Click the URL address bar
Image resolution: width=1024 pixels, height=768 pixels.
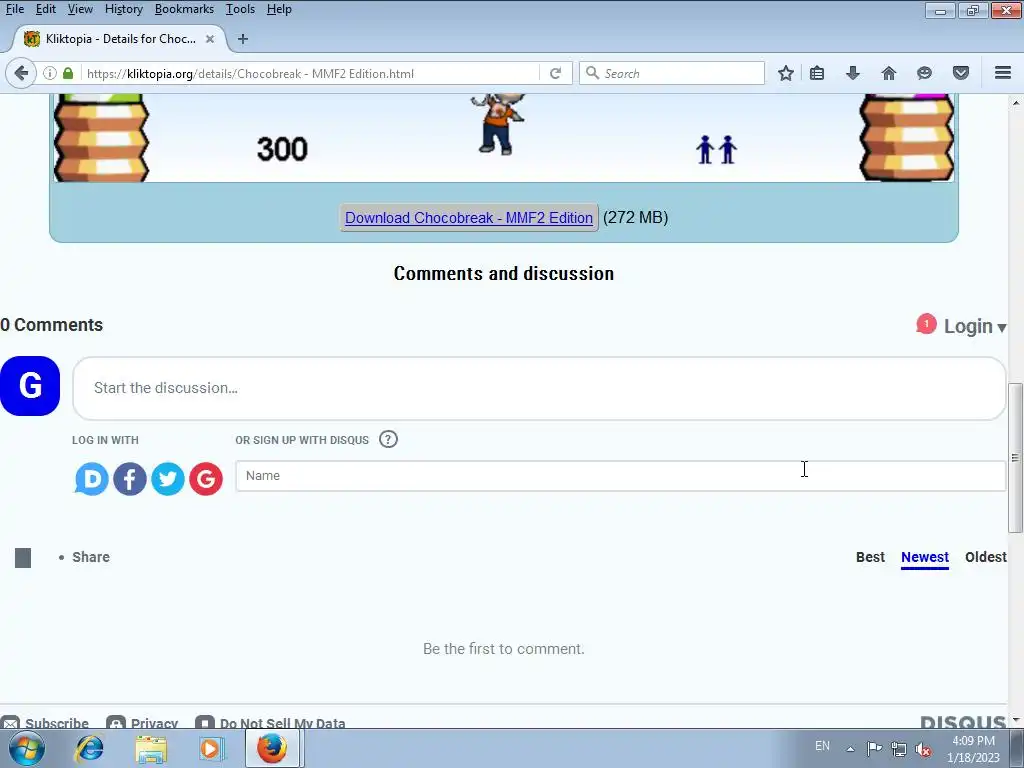point(312,73)
